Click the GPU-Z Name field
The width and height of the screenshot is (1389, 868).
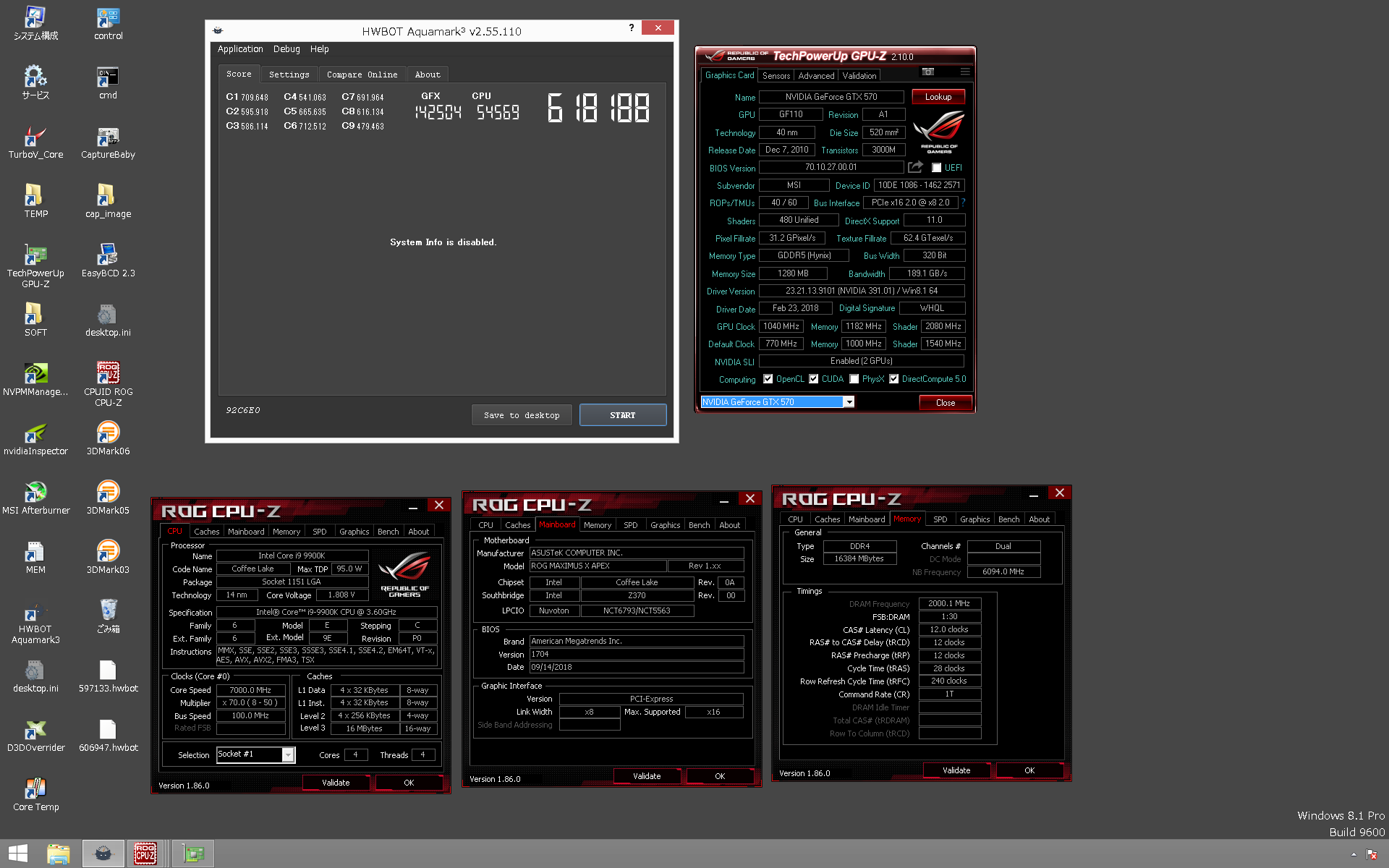(831, 97)
